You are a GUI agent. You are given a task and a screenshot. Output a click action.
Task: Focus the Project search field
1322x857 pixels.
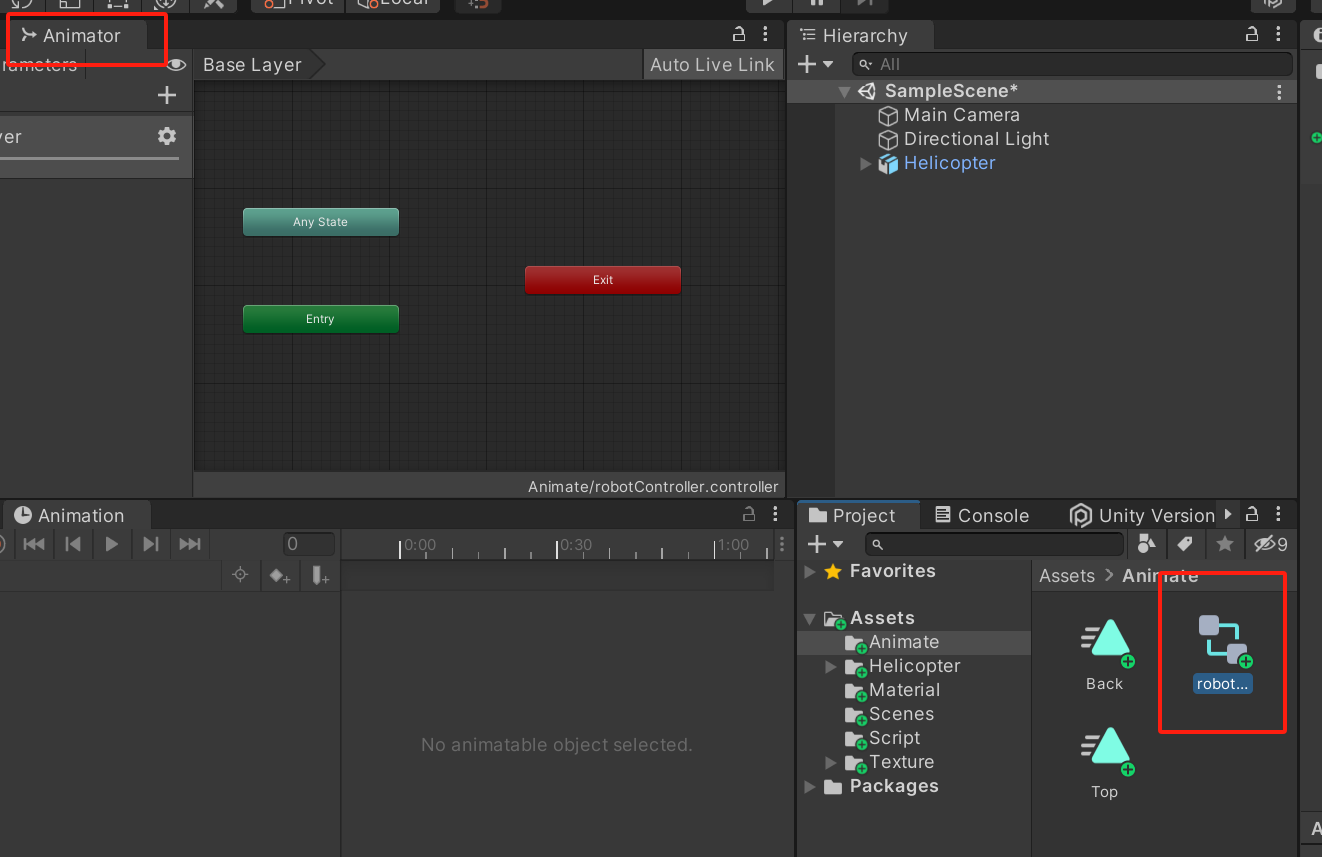pos(995,544)
